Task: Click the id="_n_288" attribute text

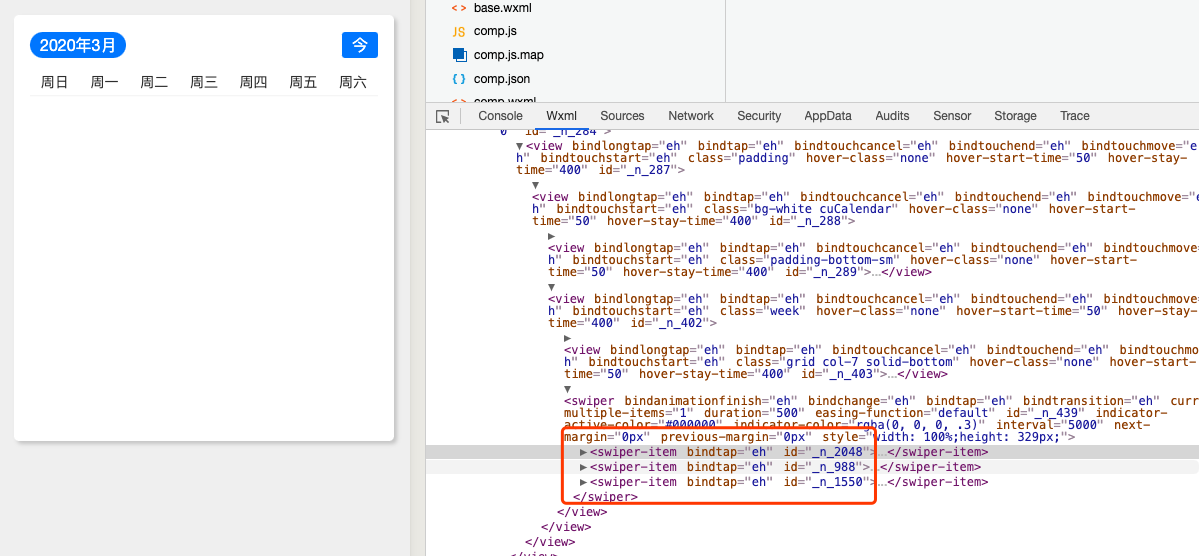Action: [x=809, y=221]
